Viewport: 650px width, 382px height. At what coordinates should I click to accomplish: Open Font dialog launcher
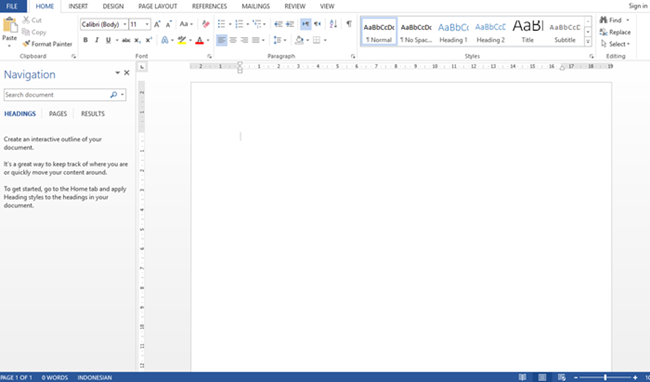click(x=209, y=56)
